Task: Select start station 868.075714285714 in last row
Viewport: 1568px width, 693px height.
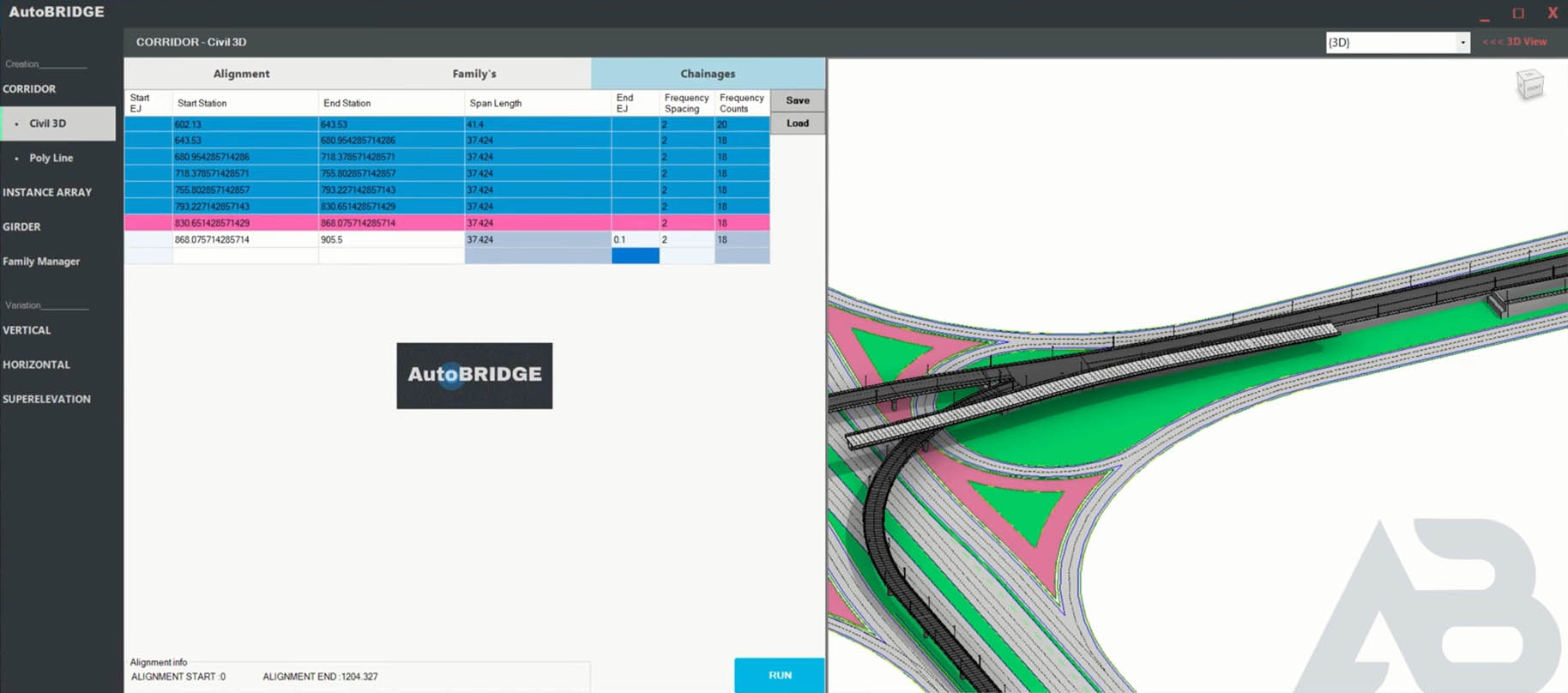Action: pos(245,239)
